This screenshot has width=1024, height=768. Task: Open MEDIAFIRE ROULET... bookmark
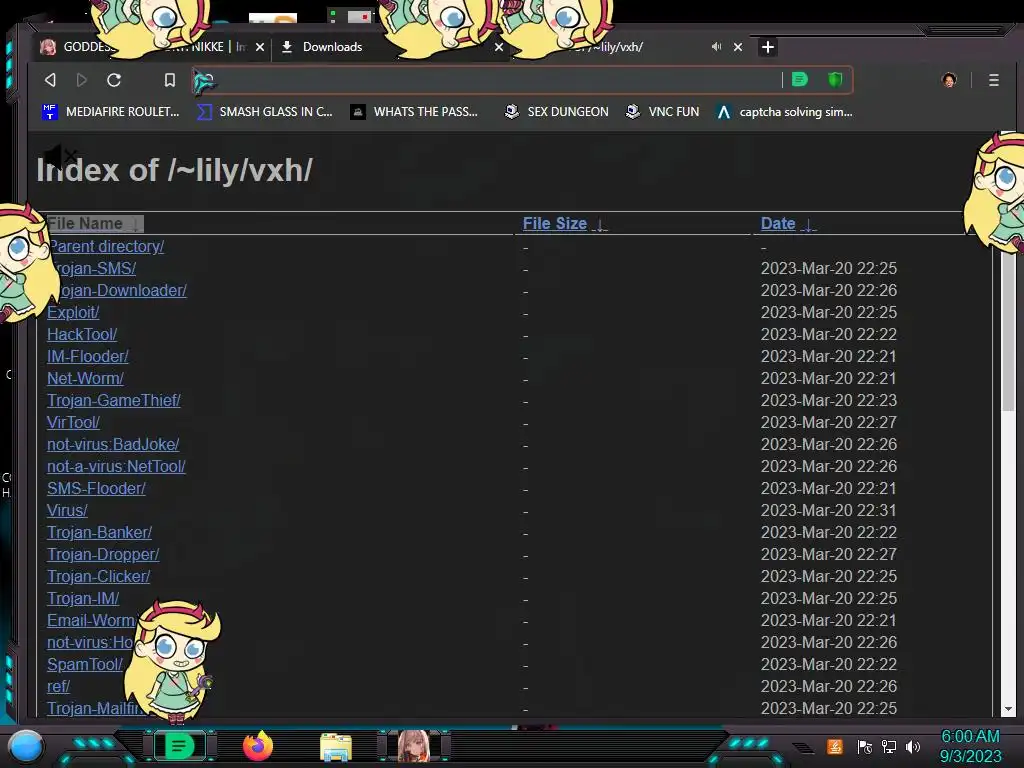point(110,112)
